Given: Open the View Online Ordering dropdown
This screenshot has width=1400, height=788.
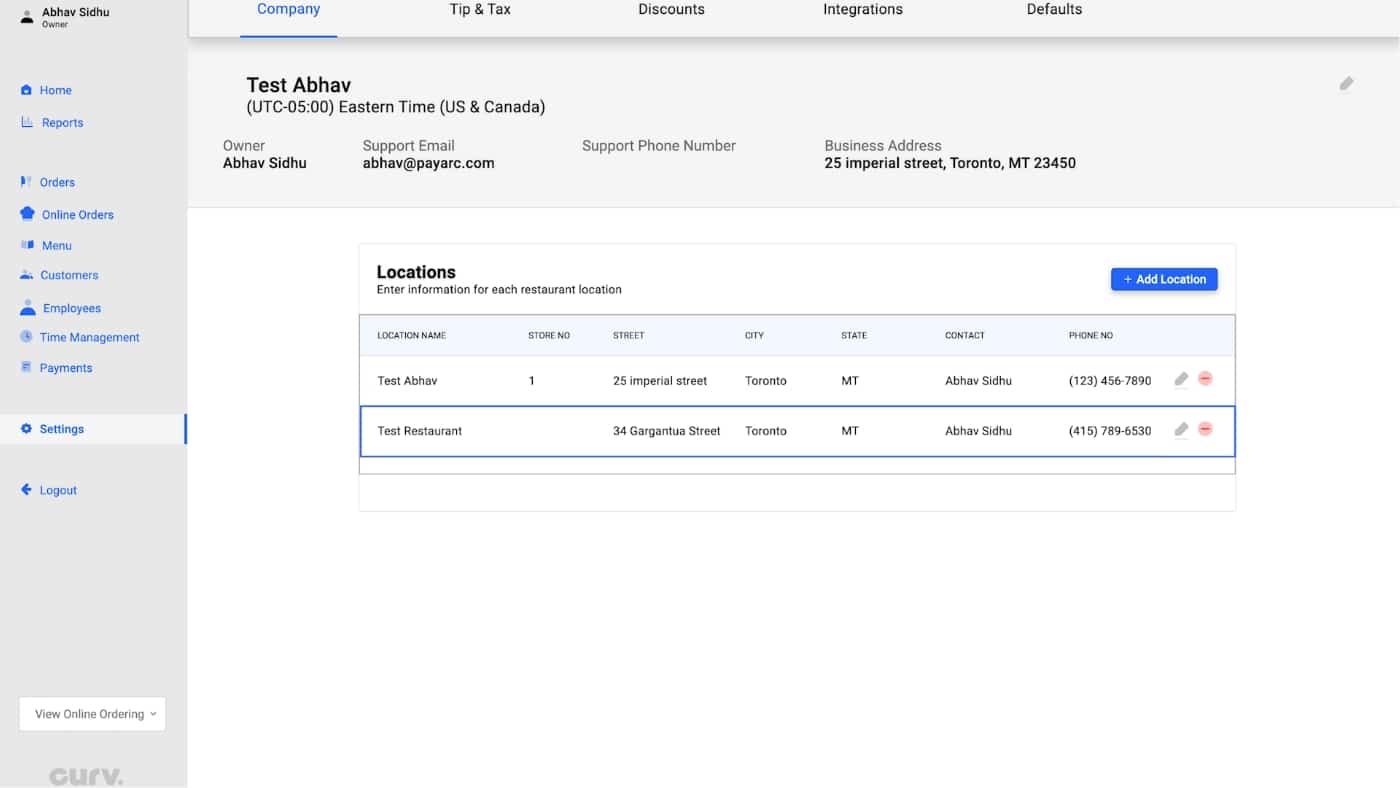Looking at the screenshot, I should [92, 714].
